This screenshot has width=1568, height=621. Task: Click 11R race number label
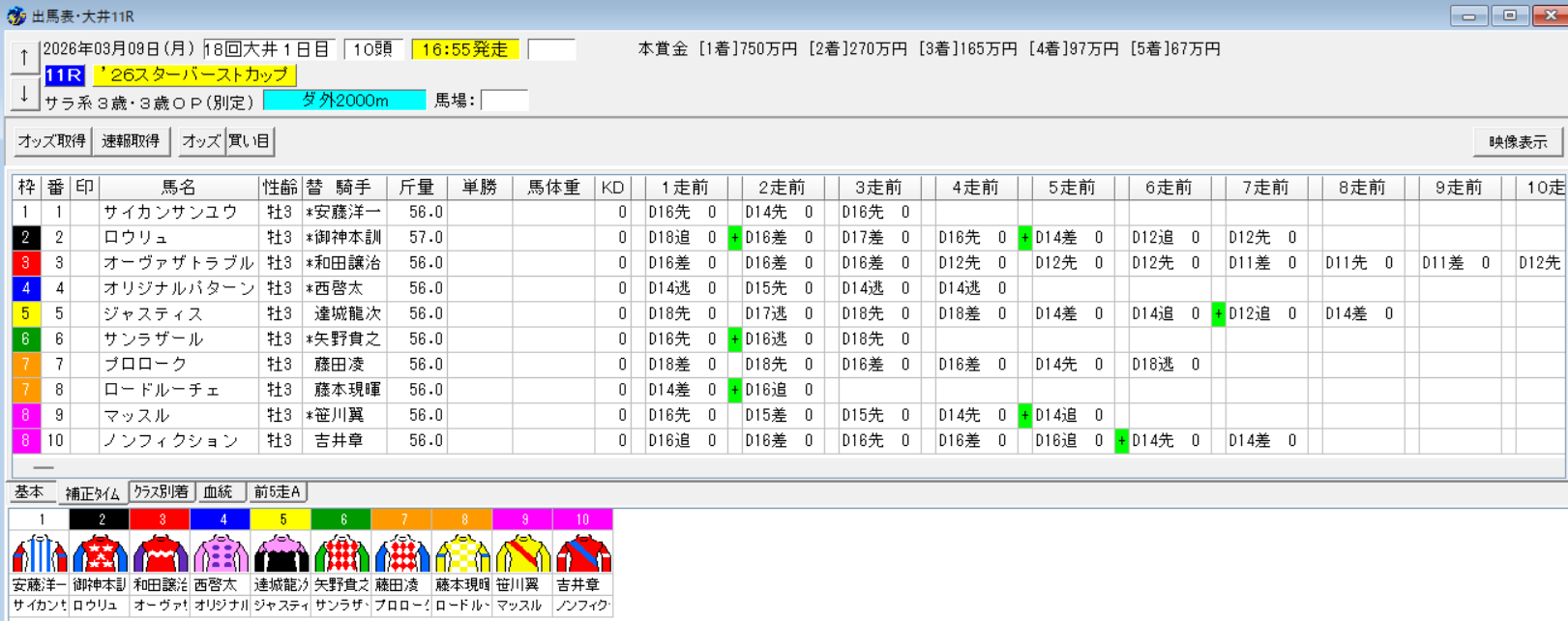pyautogui.click(x=64, y=74)
